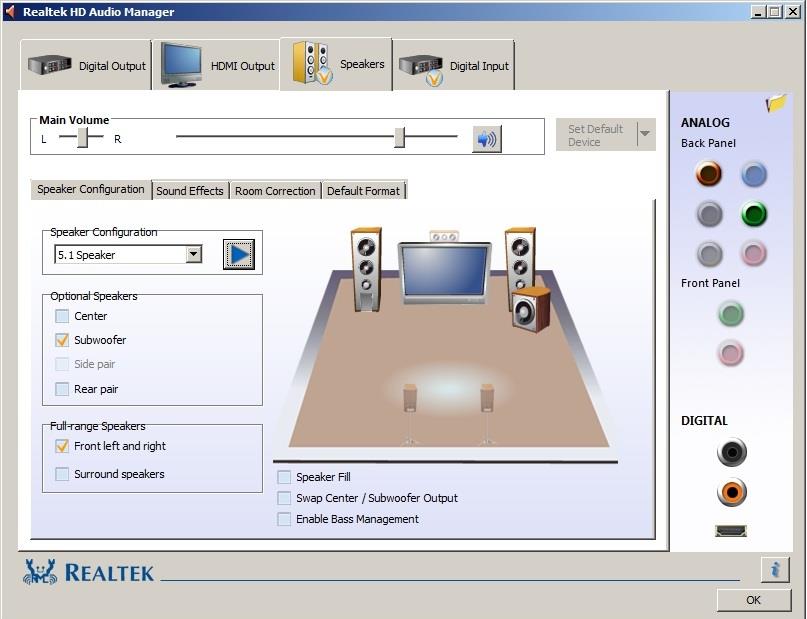
Task: Click the orange back panel audio jack
Action: click(x=709, y=173)
